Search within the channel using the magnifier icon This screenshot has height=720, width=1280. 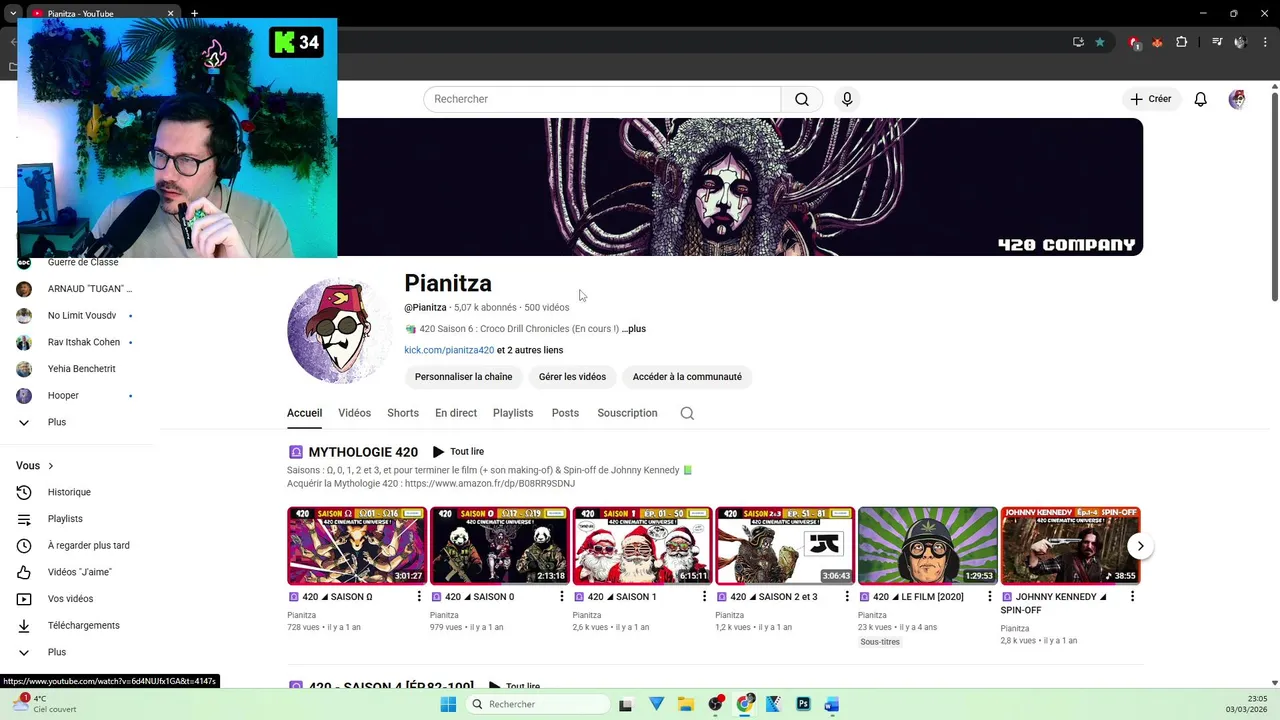(687, 413)
